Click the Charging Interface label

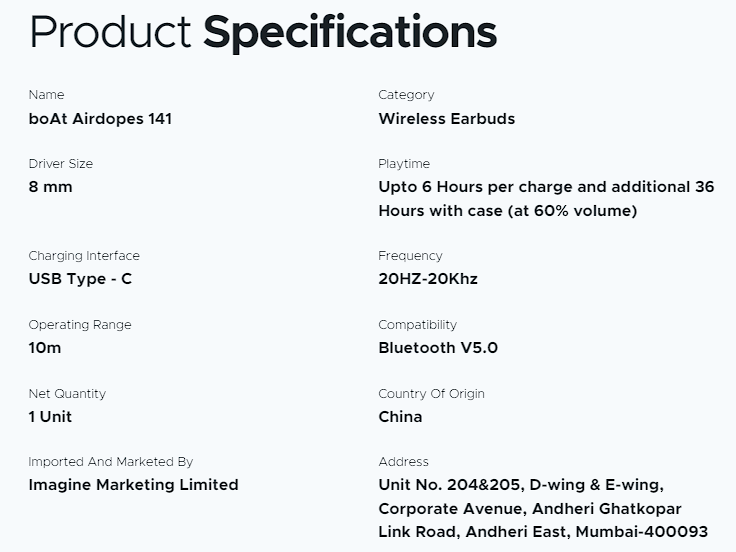click(x=84, y=255)
